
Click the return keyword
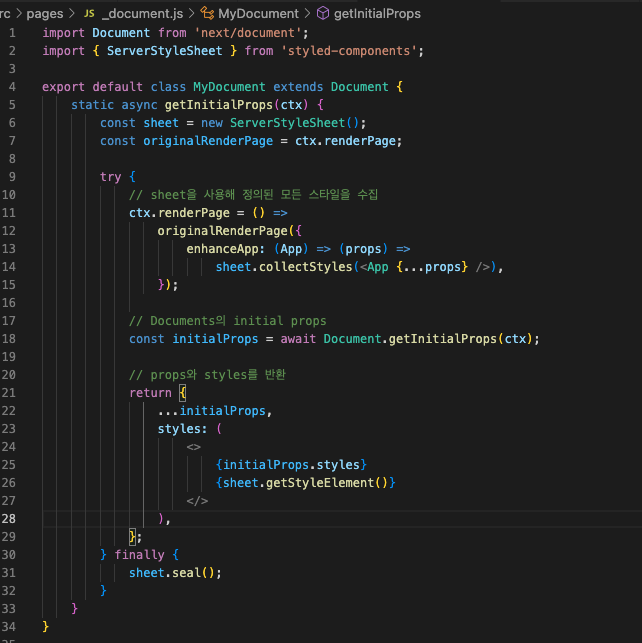pyautogui.click(x=150, y=393)
